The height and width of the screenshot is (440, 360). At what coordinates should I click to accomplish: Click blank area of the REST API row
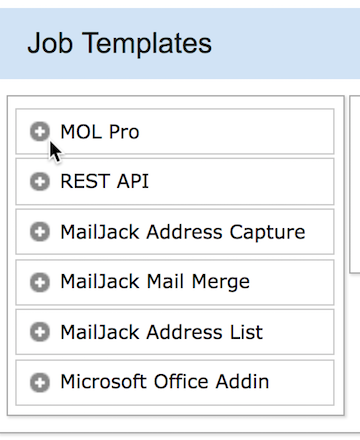pyautogui.click(x=240, y=182)
